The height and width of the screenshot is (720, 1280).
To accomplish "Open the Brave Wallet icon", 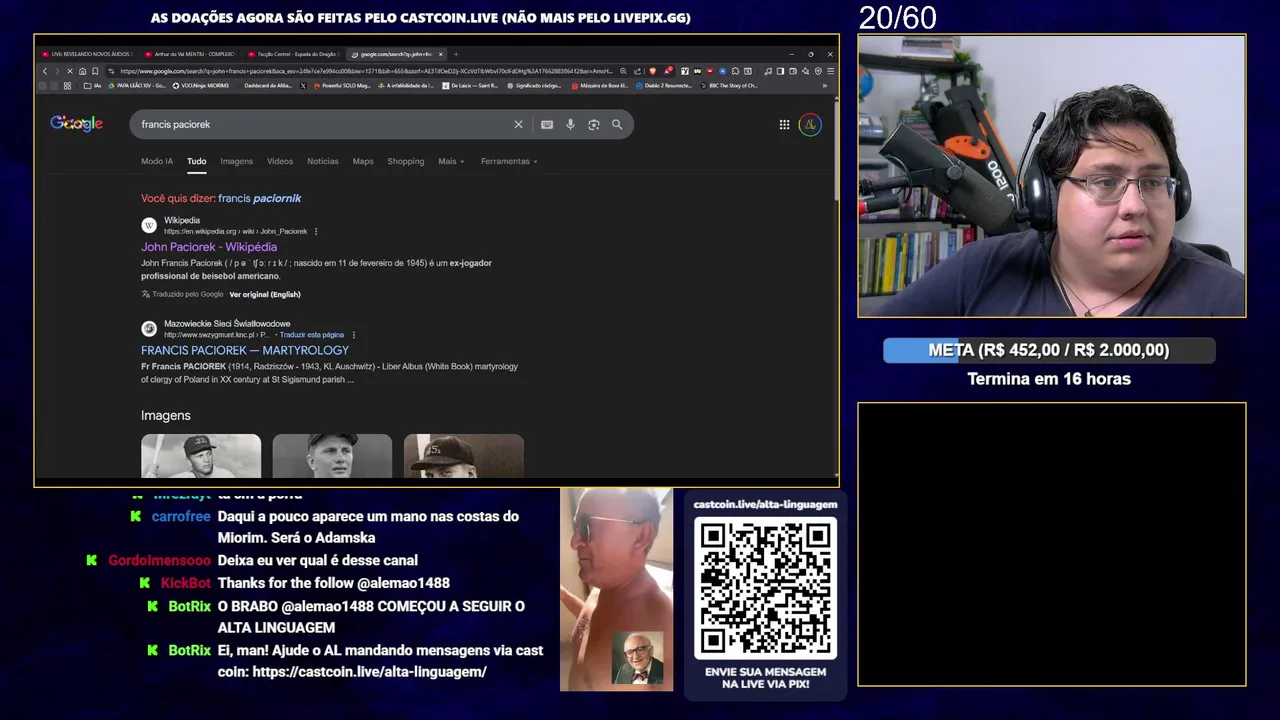I will pos(793,71).
